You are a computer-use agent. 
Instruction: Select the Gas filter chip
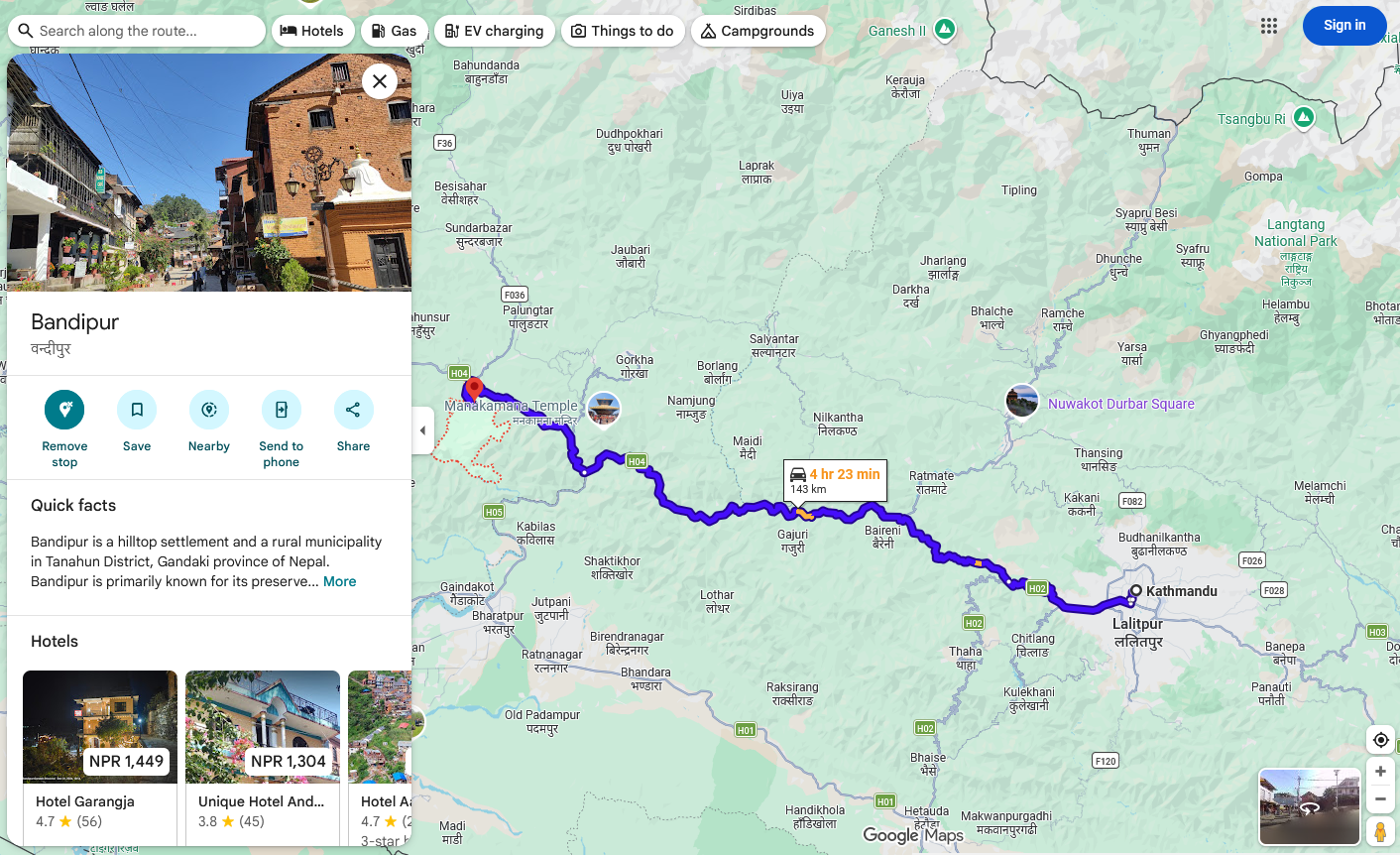(x=394, y=31)
